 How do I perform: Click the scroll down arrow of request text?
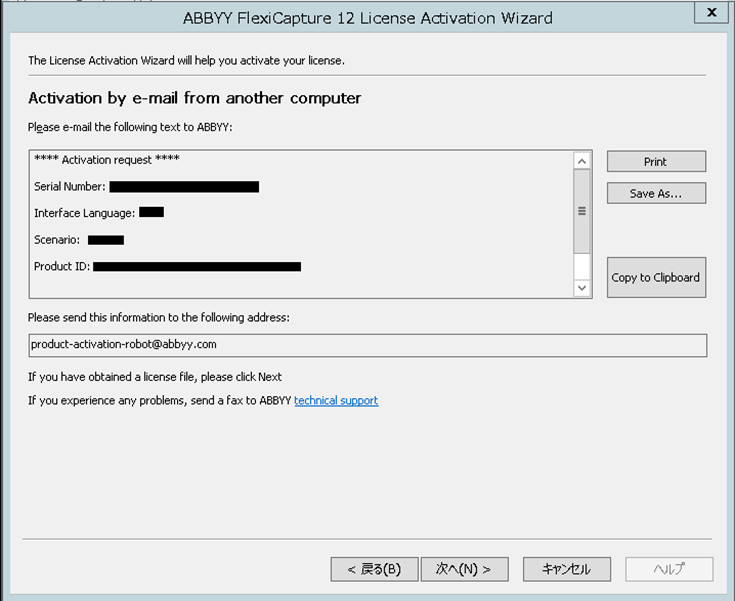click(x=582, y=288)
